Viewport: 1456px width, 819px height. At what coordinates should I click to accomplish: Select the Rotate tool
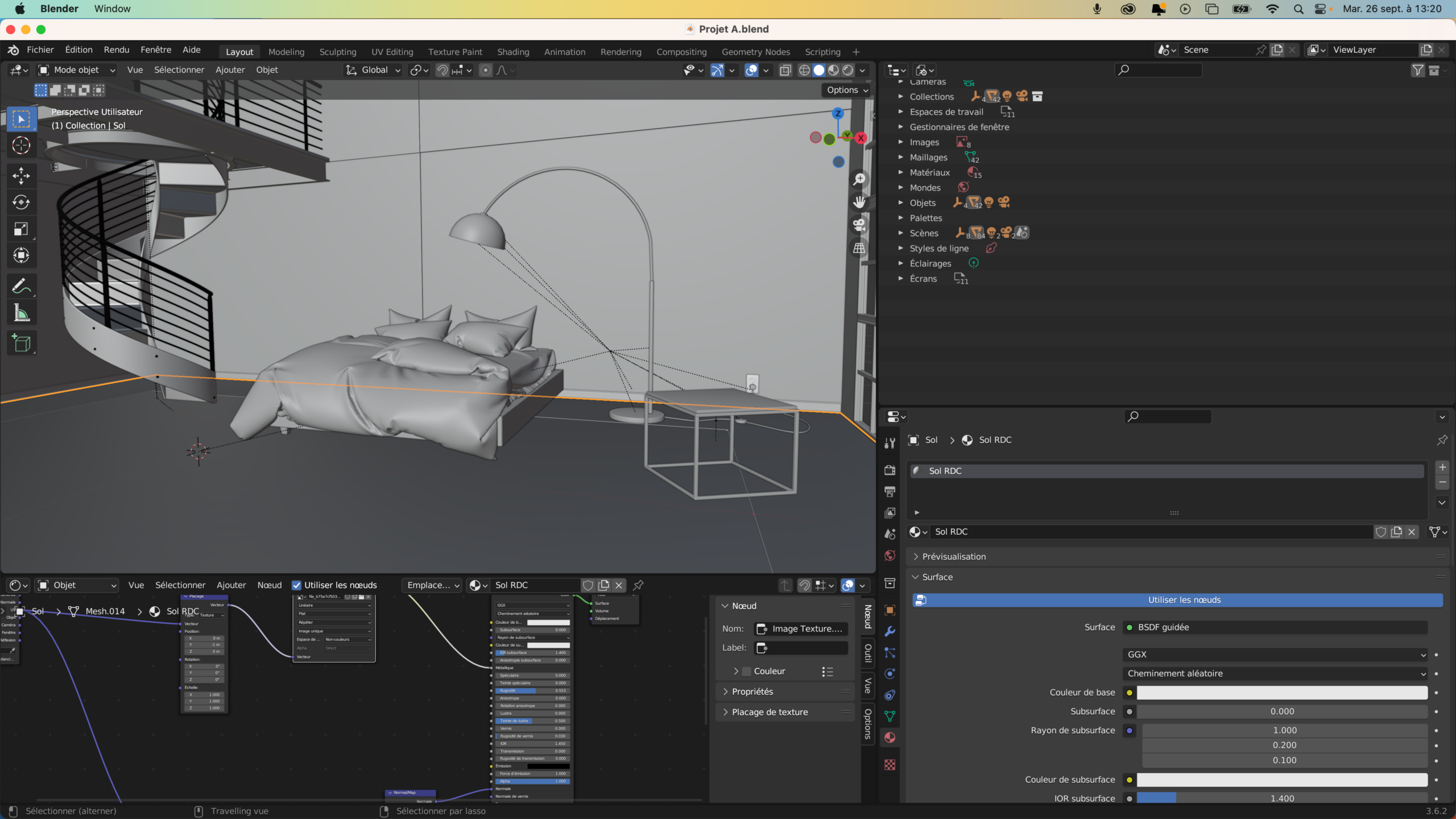click(x=21, y=202)
